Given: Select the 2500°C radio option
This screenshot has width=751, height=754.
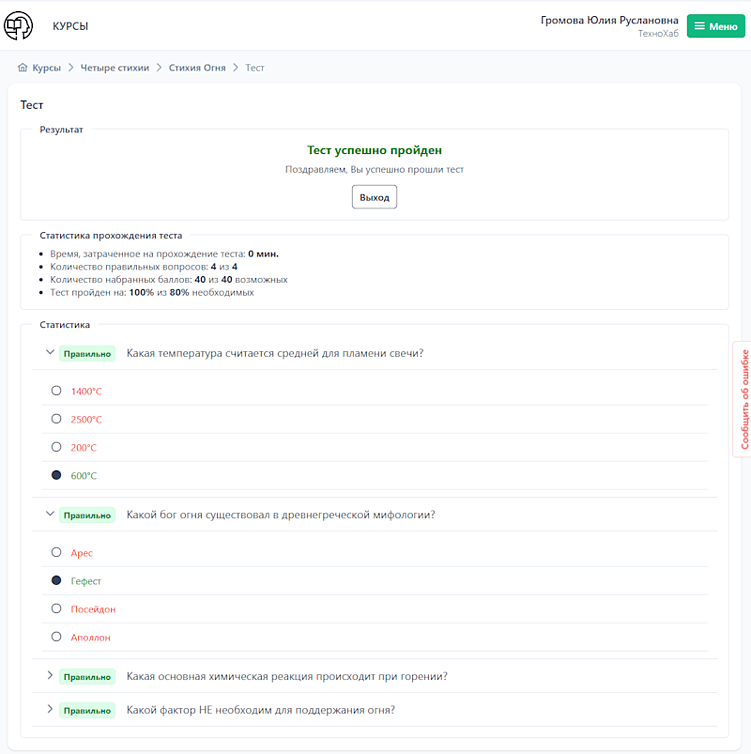Looking at the screenshot, I should 56,419.
